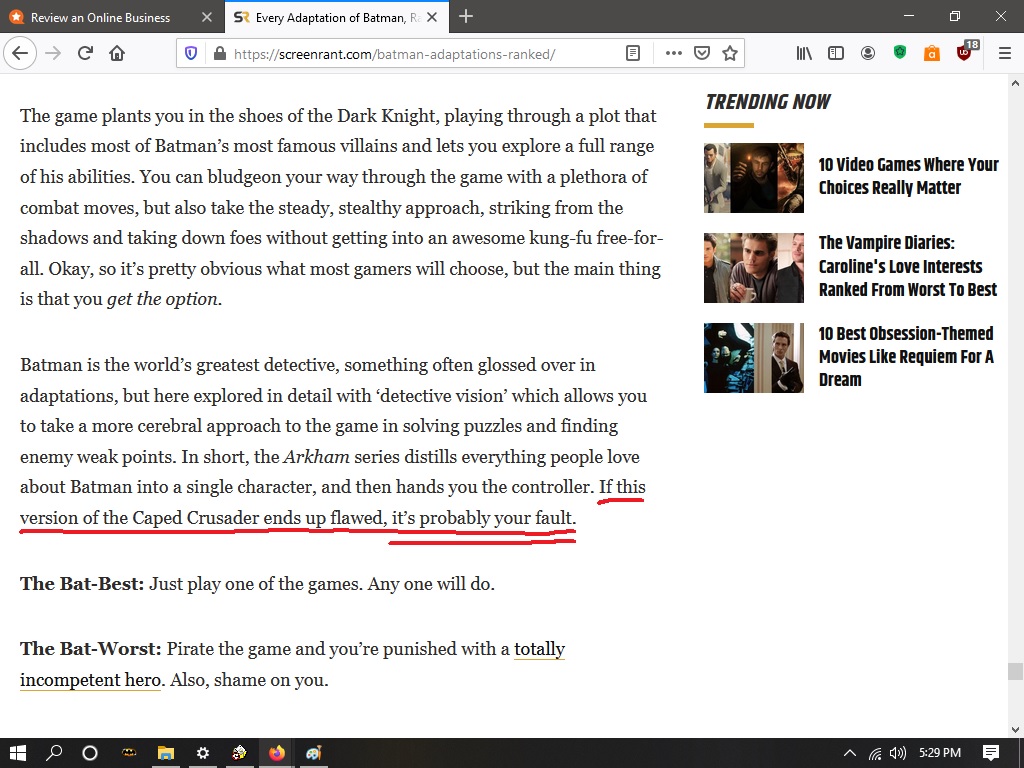The image size is (1024, 768).
Task: Open the Page actions ellipsis menu
Action: click(x=673, y=53)
